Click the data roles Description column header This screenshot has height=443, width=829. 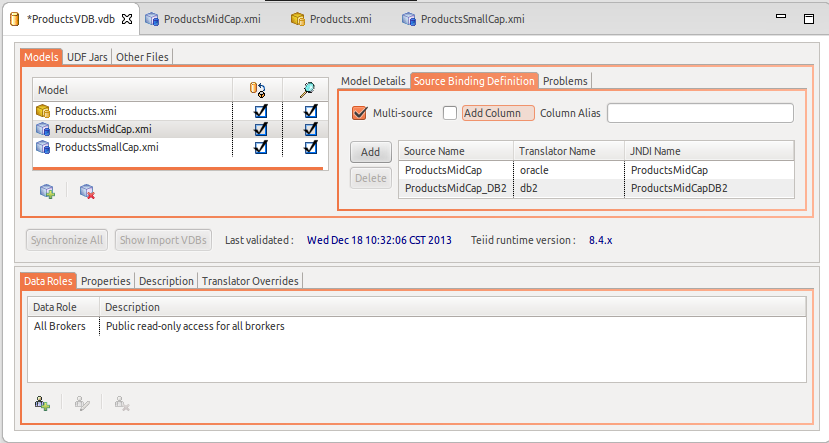coord(453,307)
